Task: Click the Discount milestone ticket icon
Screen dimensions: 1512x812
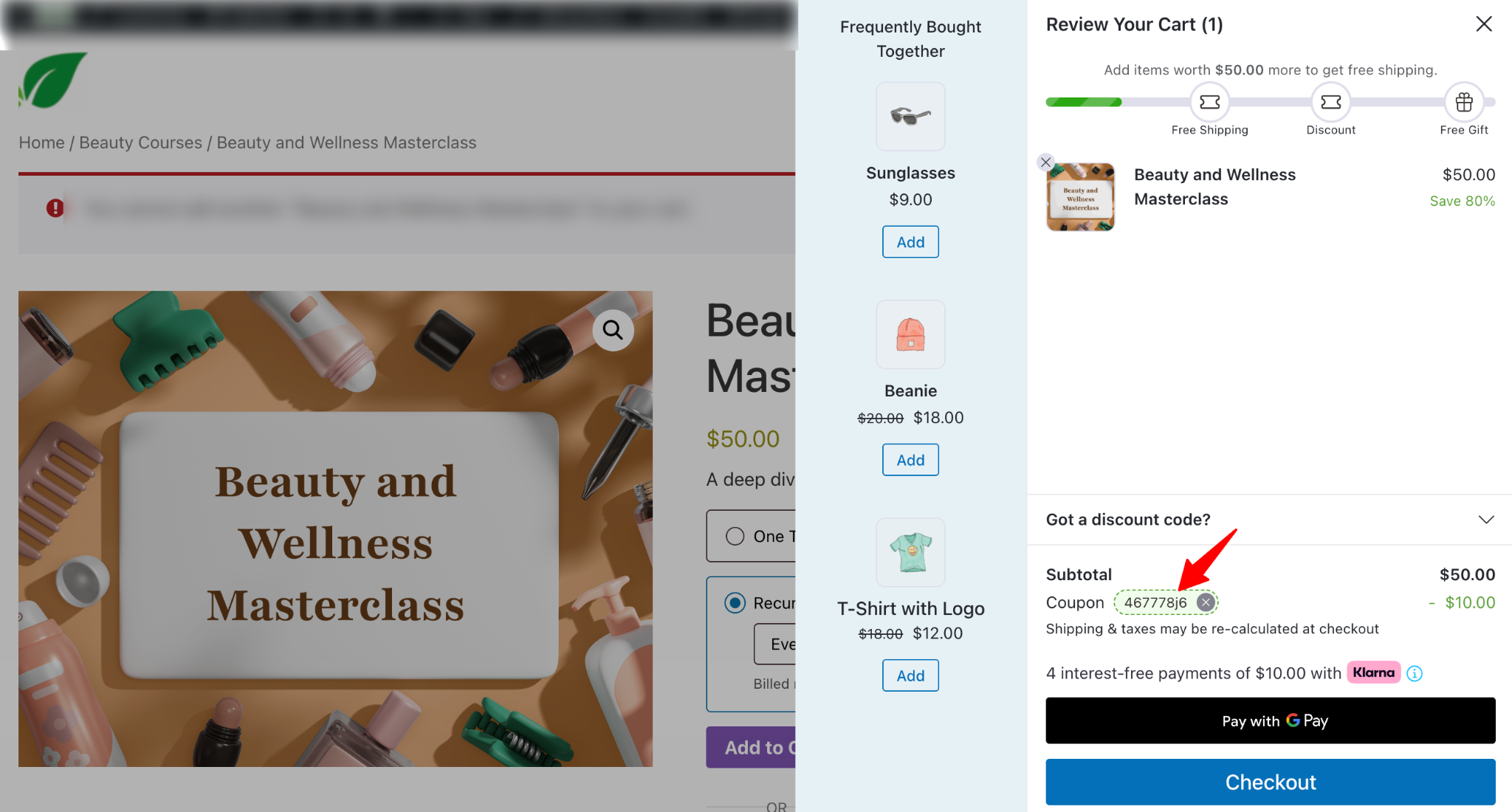Action: 1330,102
